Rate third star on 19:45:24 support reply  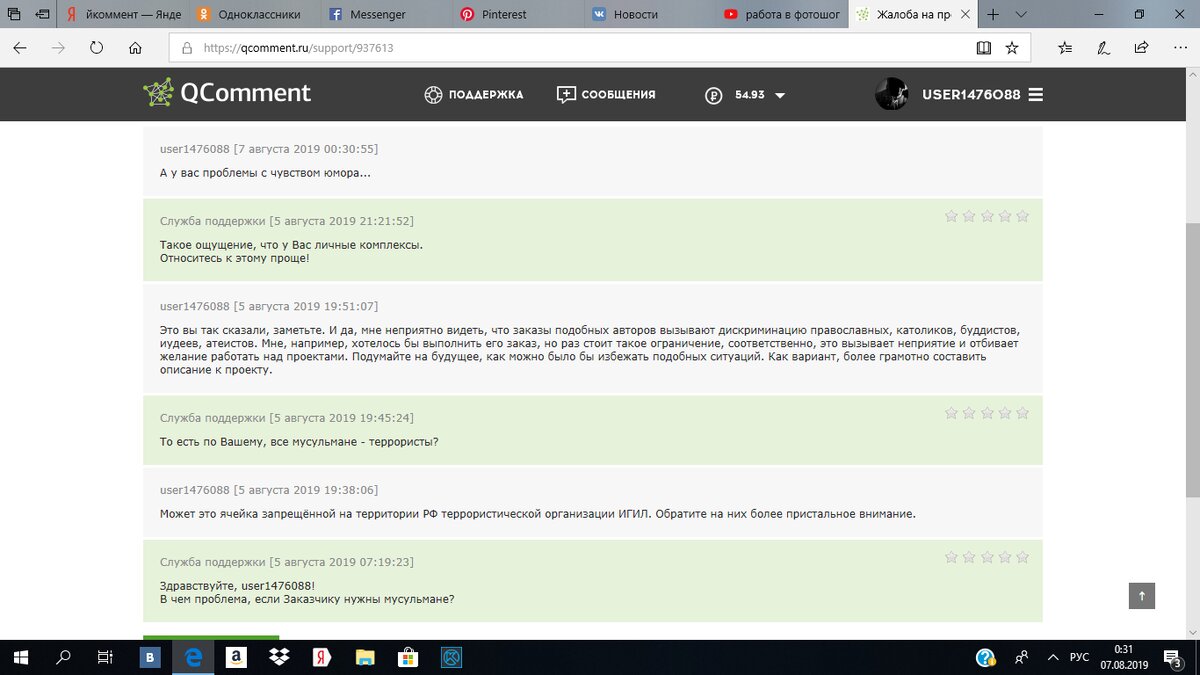pos(987,413)
